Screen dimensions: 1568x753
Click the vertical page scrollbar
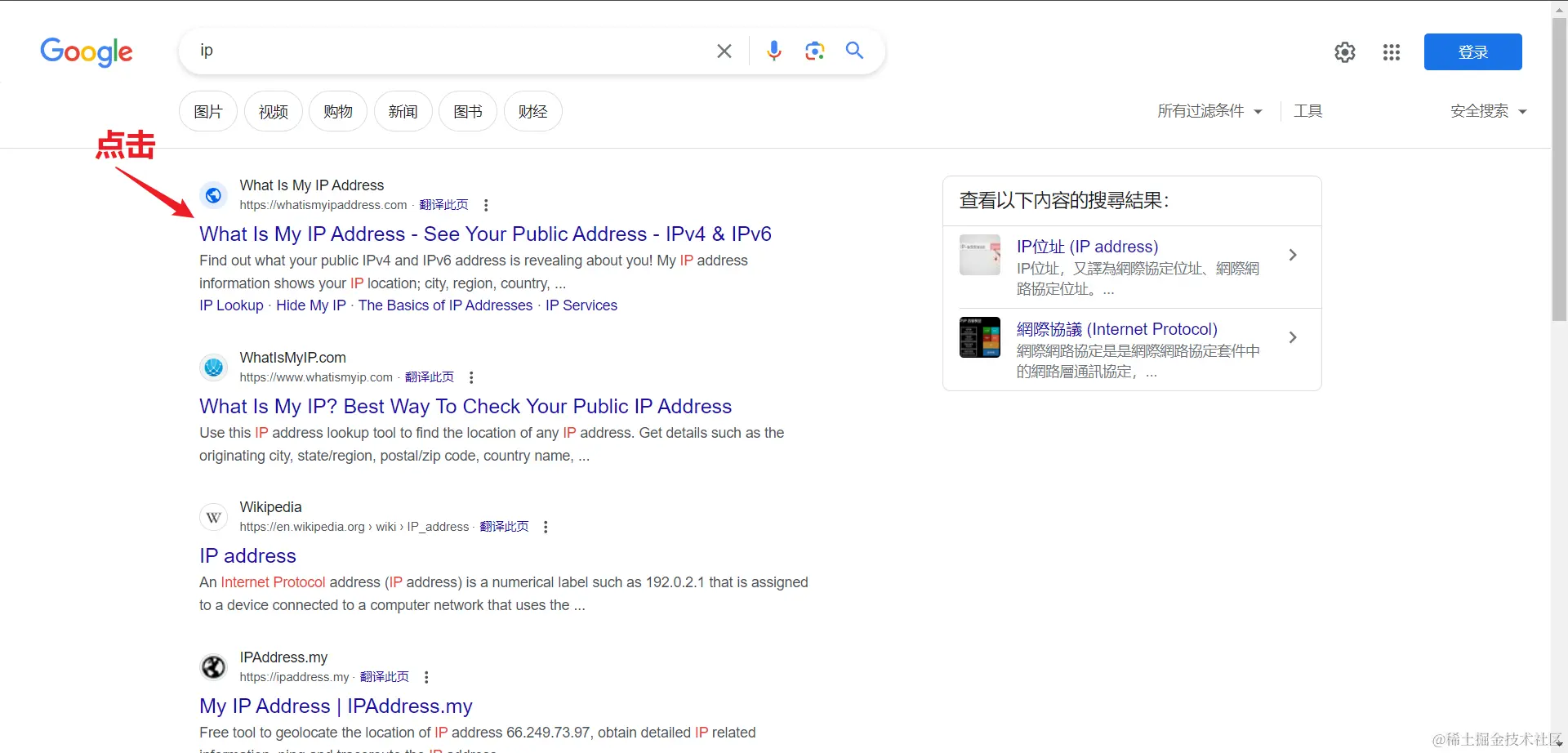tap(1559, 172)
